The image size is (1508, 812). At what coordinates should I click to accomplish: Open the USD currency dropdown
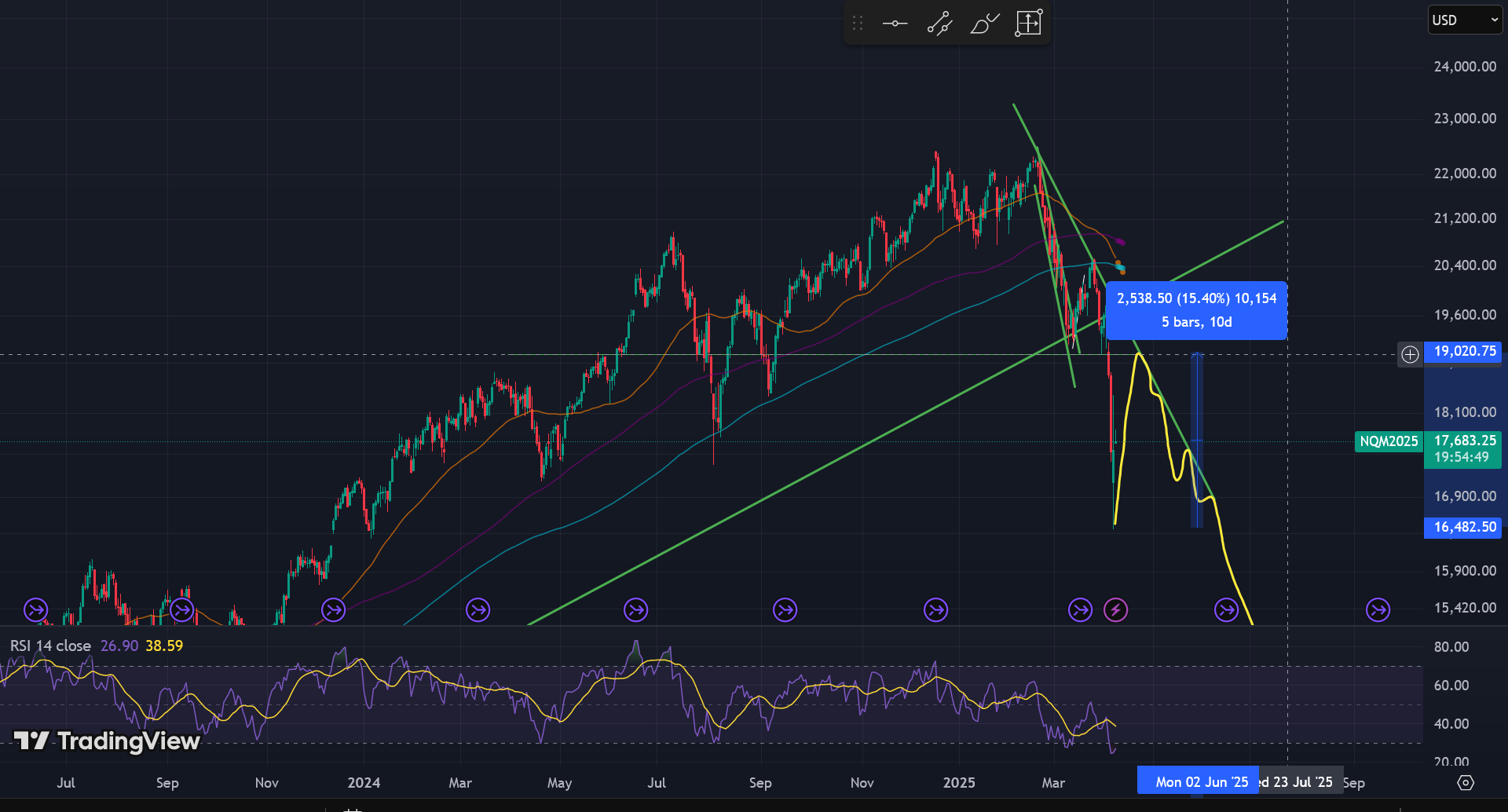1465,20
